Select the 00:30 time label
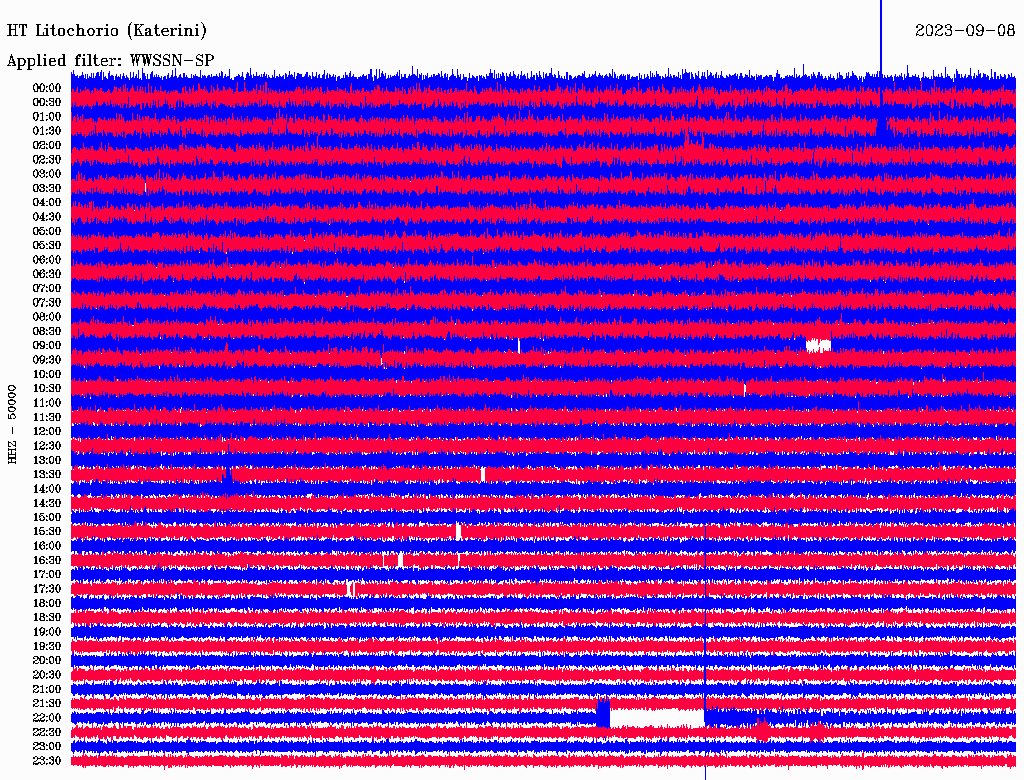 tap(47, 103)
